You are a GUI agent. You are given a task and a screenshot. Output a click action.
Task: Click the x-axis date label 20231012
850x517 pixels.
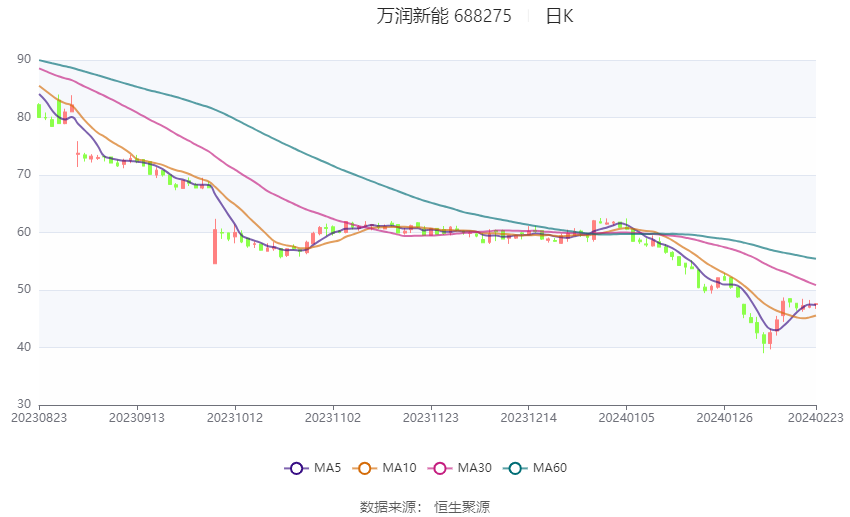(235, 418)
